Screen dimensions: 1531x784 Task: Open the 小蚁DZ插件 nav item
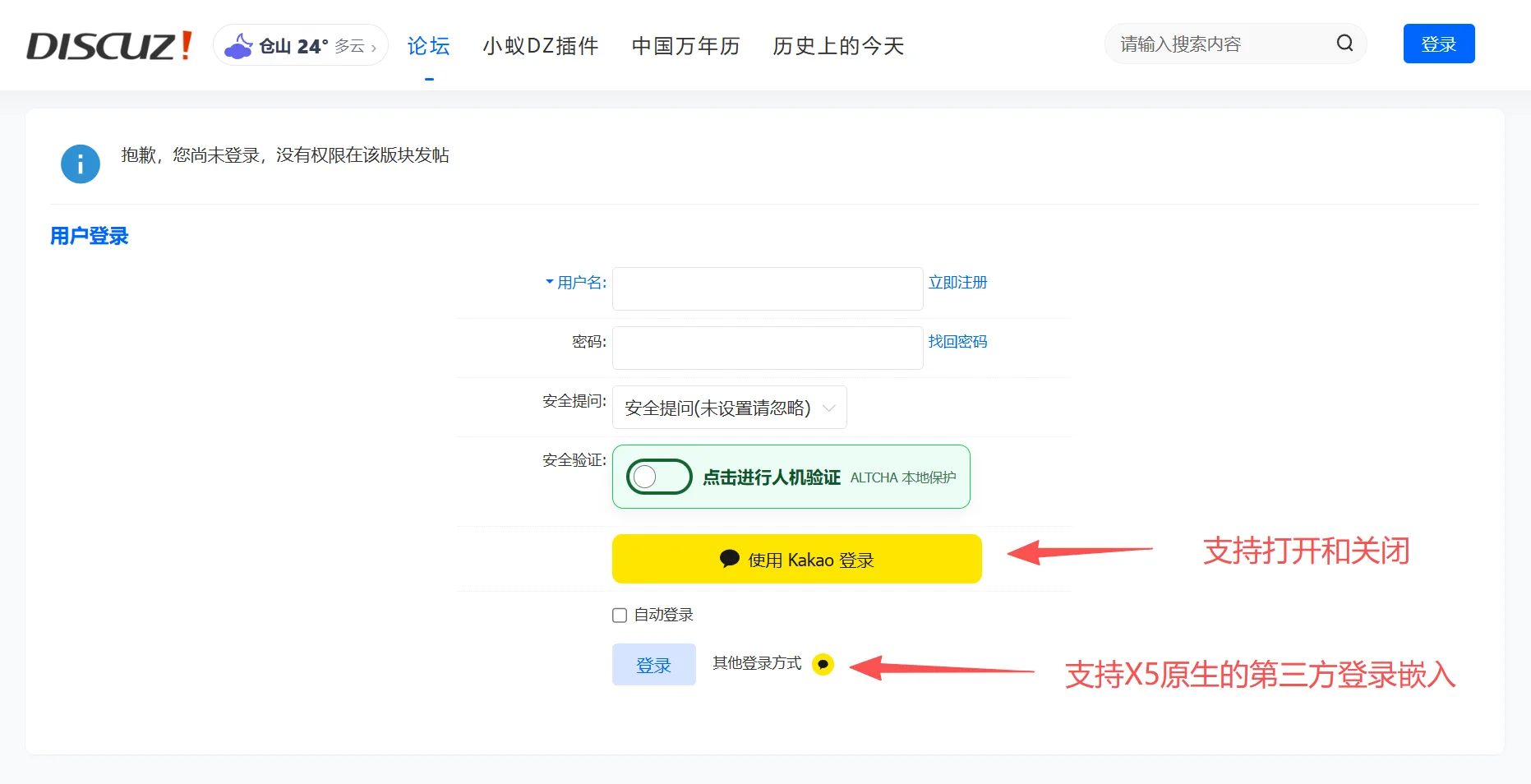click(541, 46)
